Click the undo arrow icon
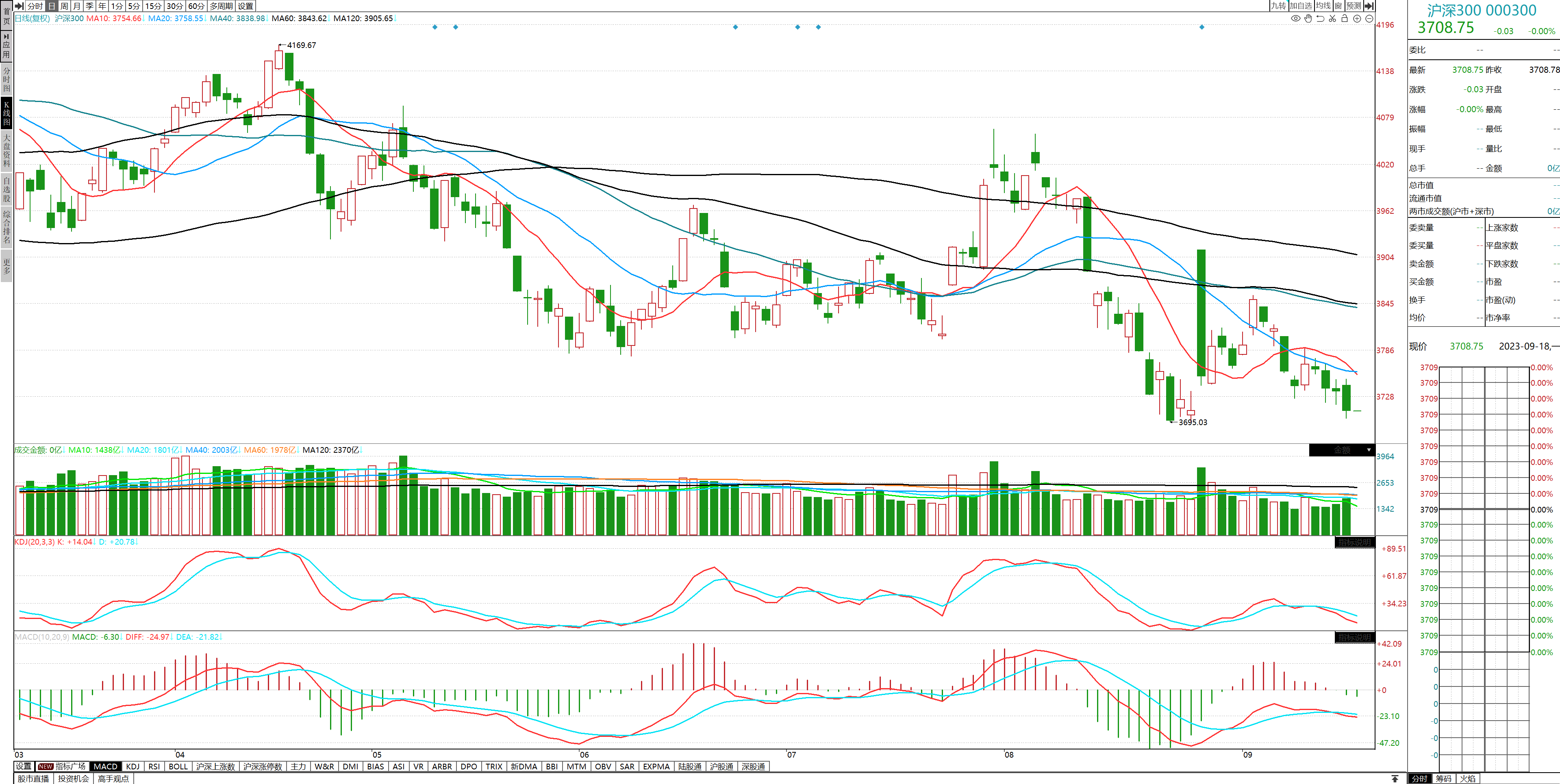Screen dimensions: 1560x784 1320,18
